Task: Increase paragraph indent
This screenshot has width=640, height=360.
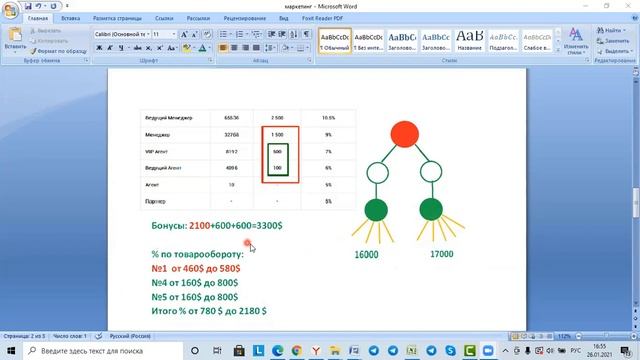Action: [282, 34]
